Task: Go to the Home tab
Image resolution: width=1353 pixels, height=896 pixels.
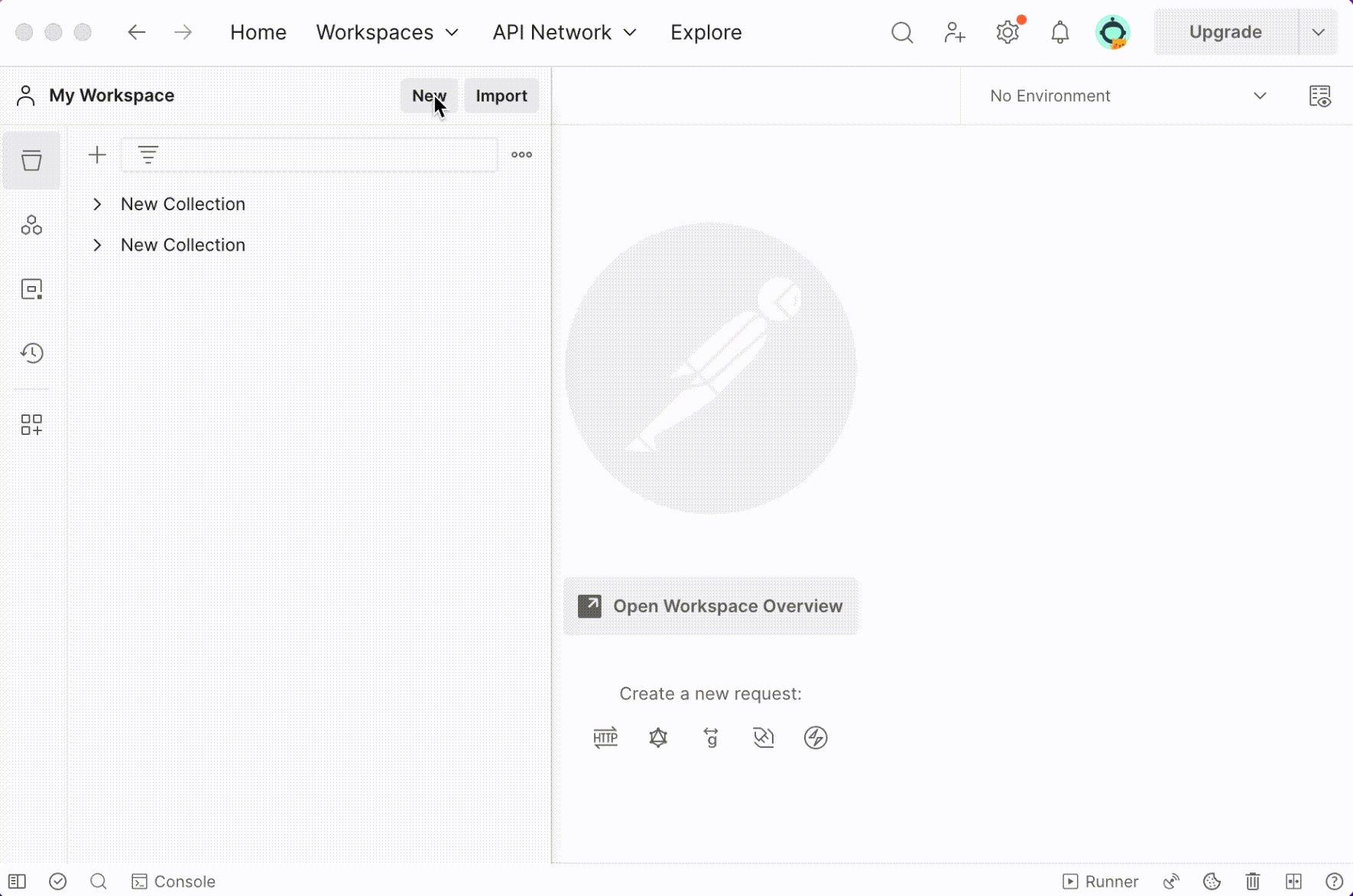Action: pos(258,32)
